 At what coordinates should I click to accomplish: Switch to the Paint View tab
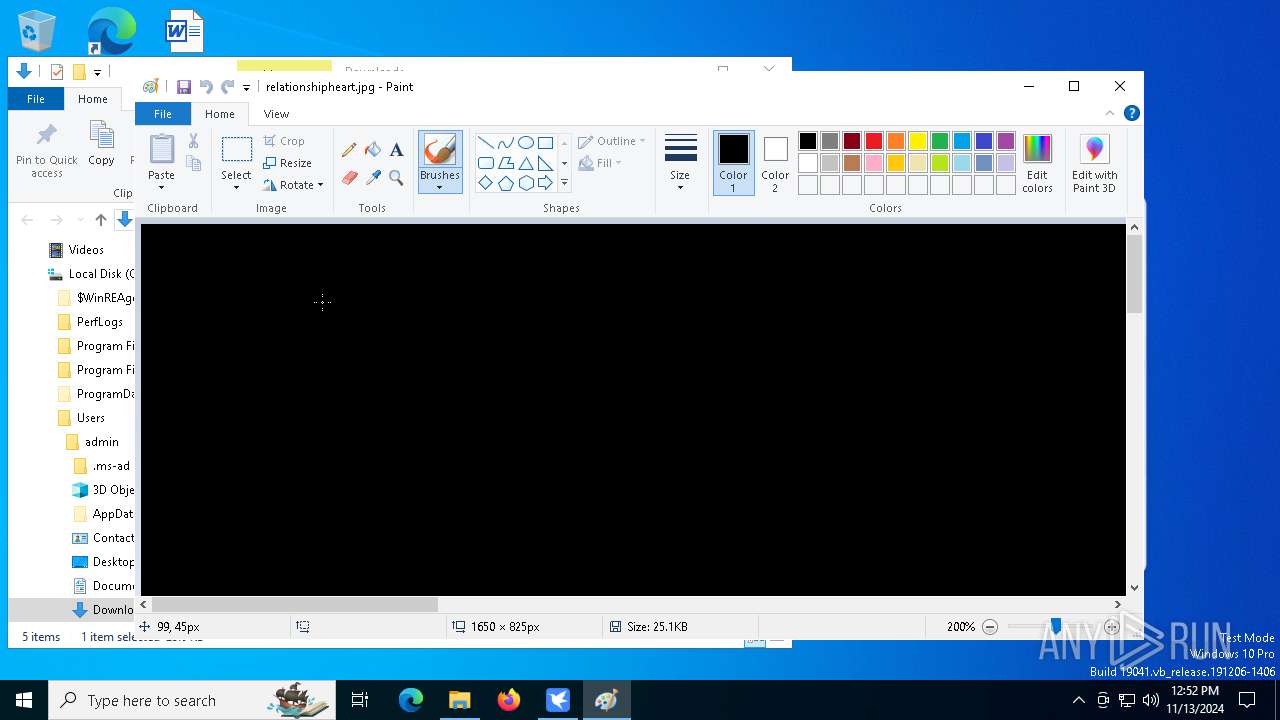pos(276,114)
